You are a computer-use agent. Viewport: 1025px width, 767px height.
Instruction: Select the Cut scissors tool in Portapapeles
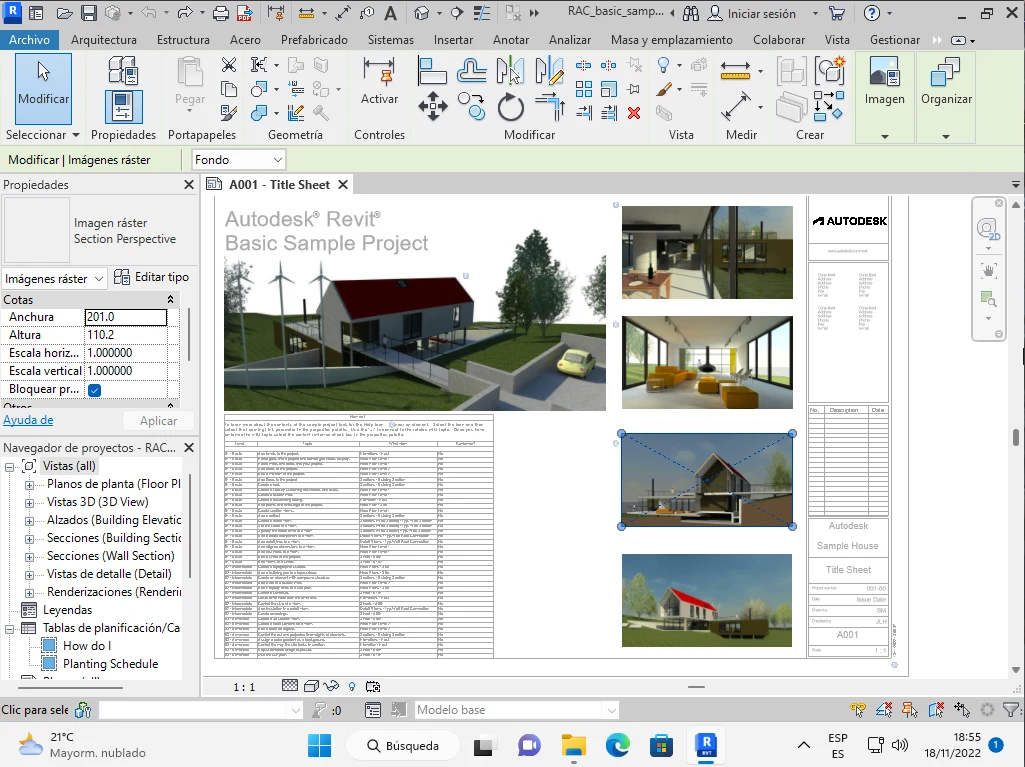[x=229, y=65]
